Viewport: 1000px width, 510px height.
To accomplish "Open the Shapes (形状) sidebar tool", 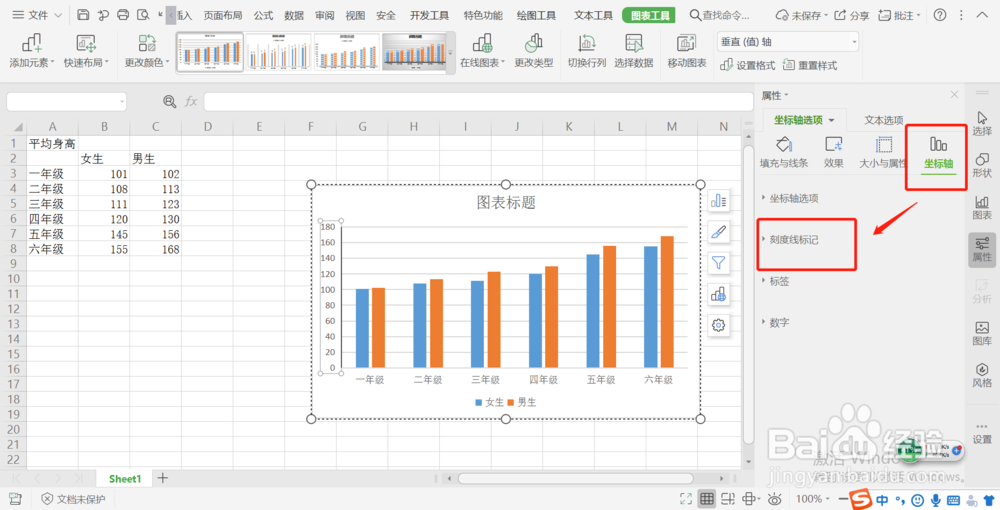I will coord(982,166).
